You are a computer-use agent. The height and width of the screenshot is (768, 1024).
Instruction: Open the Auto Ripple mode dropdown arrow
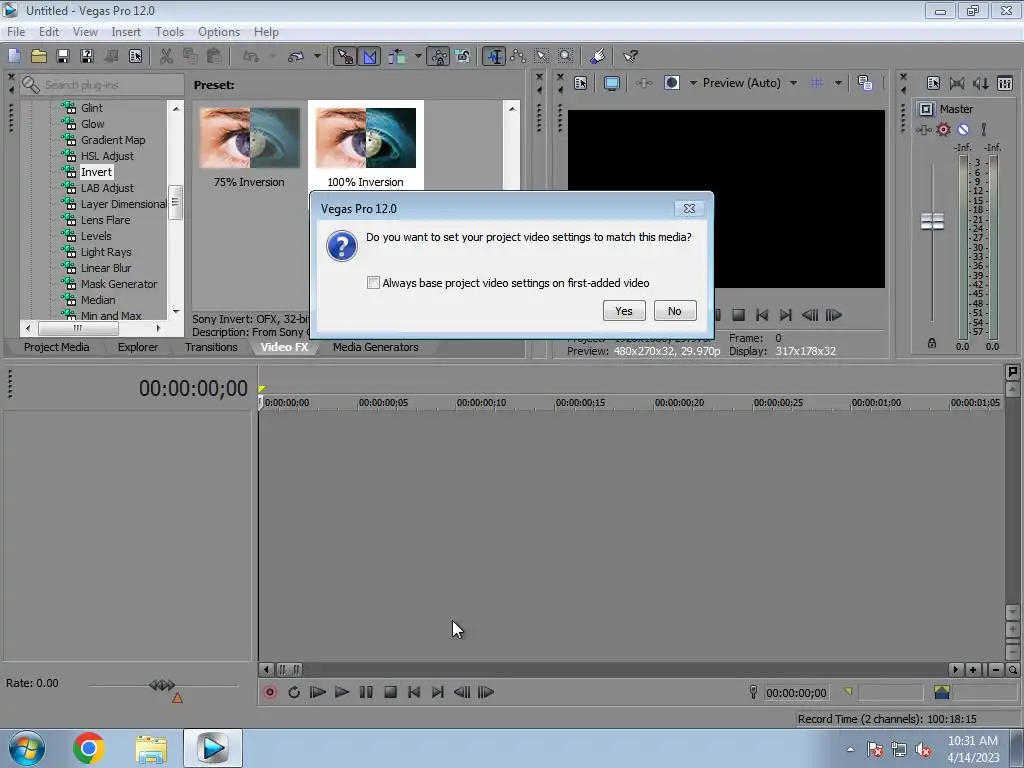pos(418,56)
